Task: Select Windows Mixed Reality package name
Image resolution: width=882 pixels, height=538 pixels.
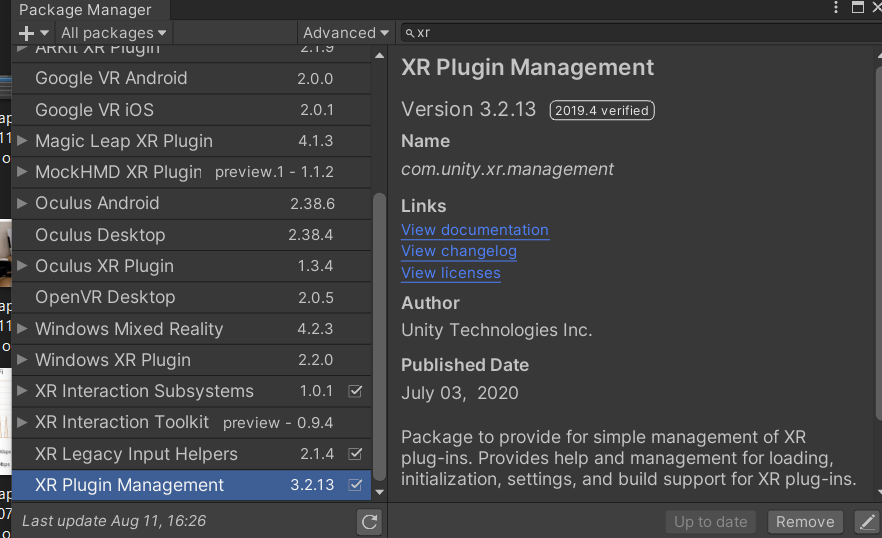Action: 129,329
